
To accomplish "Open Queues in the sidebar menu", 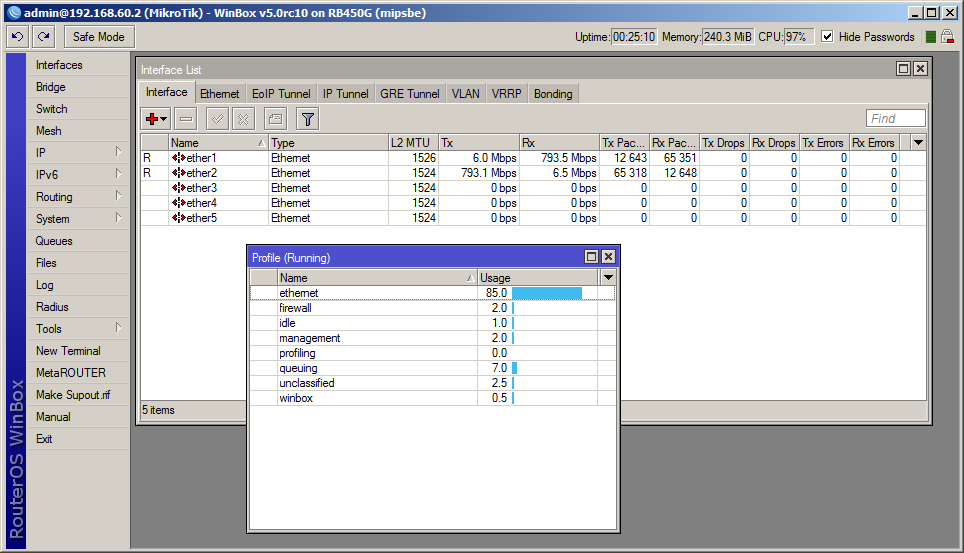I will (x=53, y=241).
